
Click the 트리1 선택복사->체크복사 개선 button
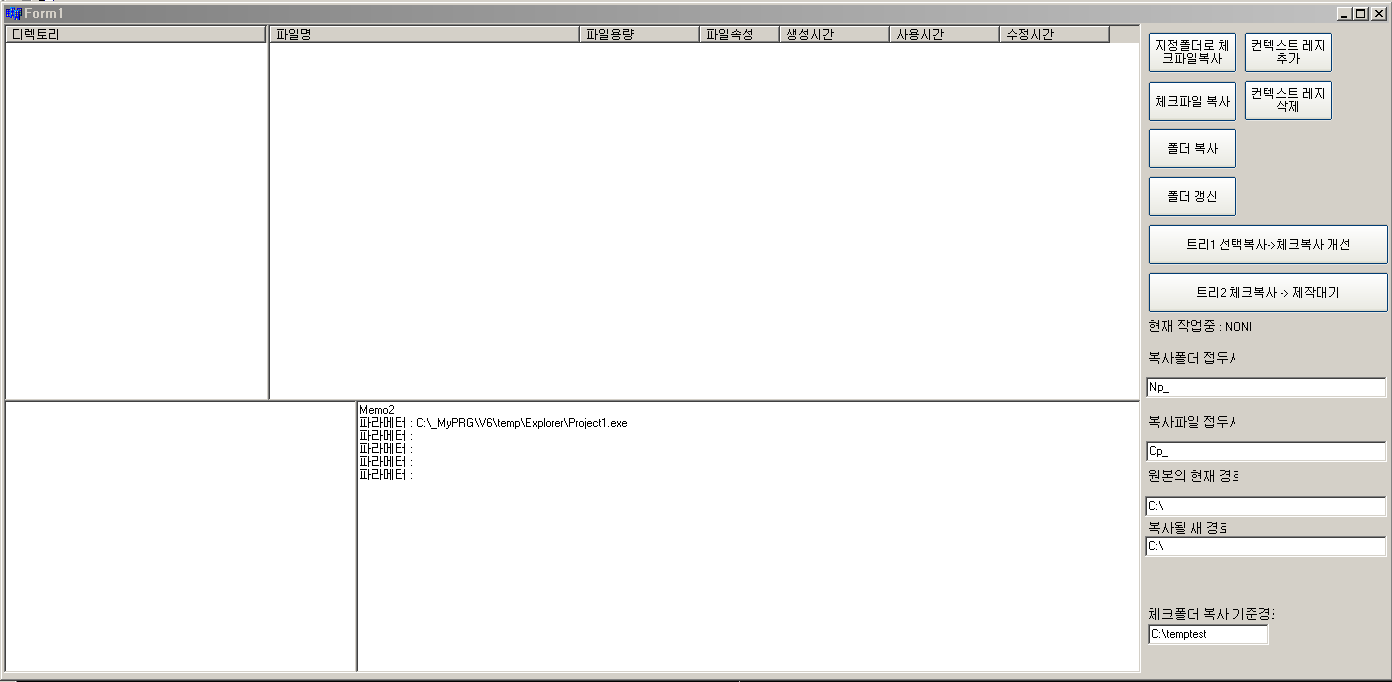(x=1268, y=244)
